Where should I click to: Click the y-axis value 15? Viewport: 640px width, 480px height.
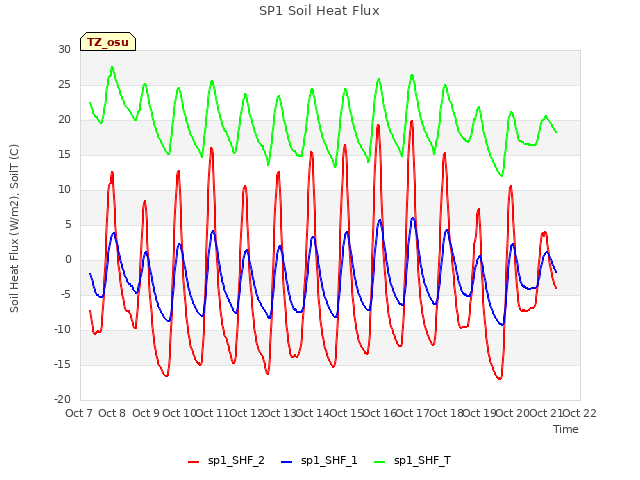pyautogui.click(x=64, y=155)
